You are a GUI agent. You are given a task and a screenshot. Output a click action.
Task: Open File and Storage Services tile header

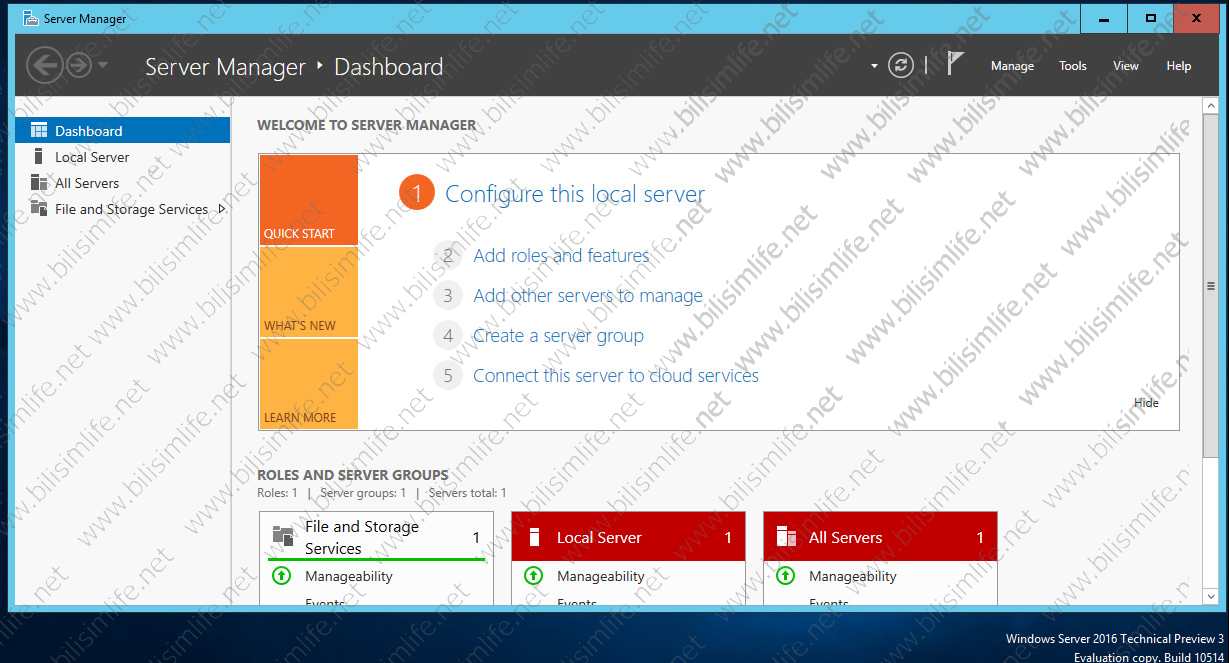point(377,537)
